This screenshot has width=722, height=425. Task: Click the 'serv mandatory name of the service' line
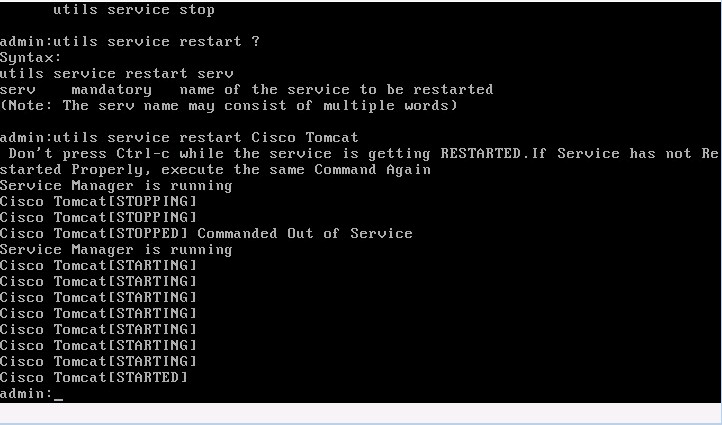pos(246,89)
